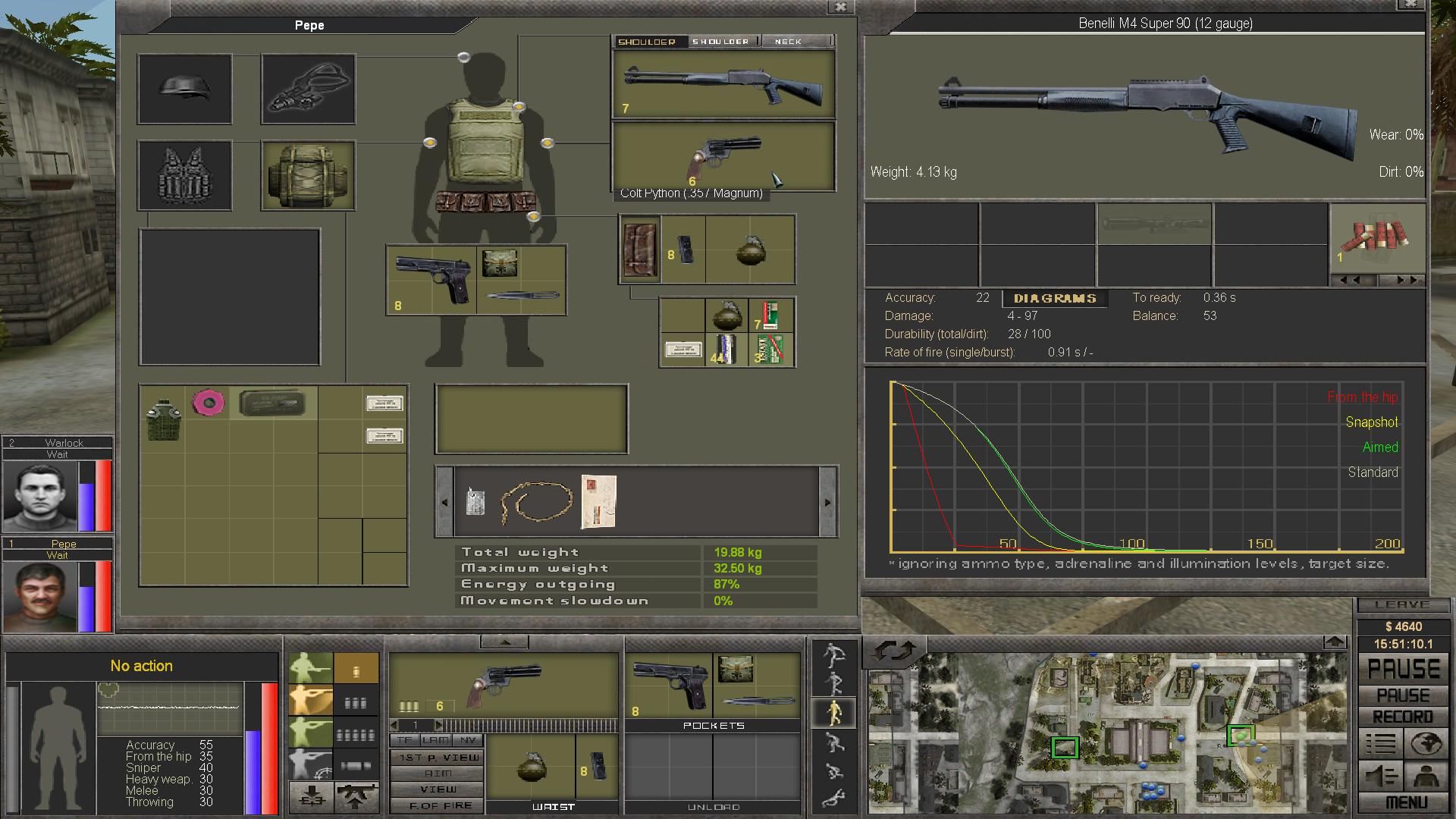Decrease the burst count stepper

point(394,725)
